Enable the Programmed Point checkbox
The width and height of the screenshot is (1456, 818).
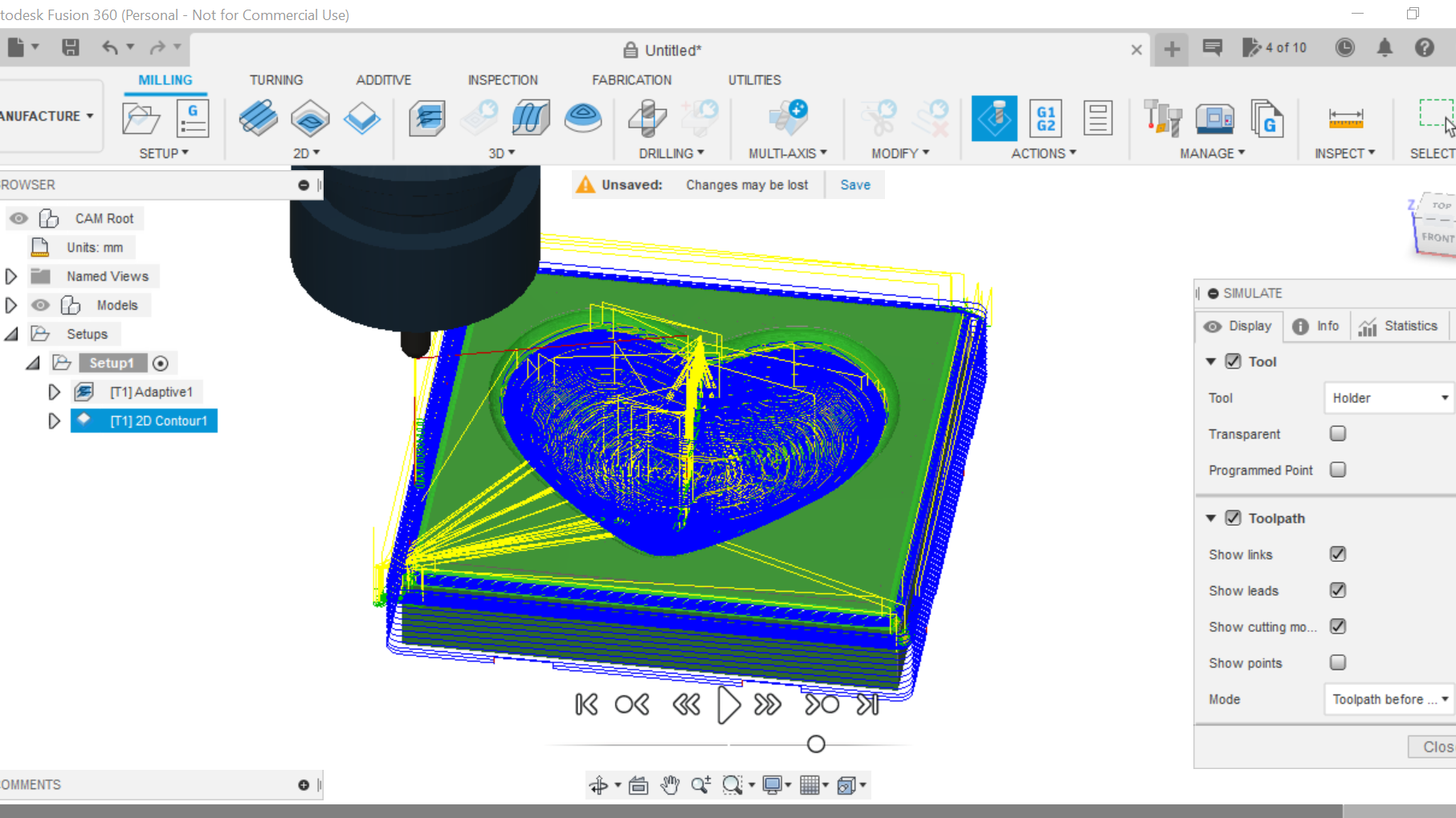tap(1338, 470)
